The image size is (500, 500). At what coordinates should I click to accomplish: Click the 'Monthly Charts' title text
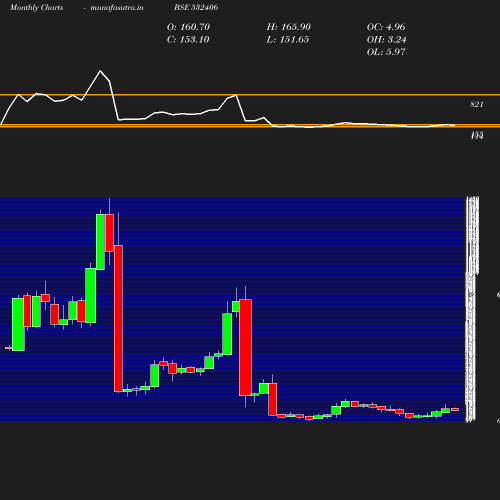click(x=37, y=7)
